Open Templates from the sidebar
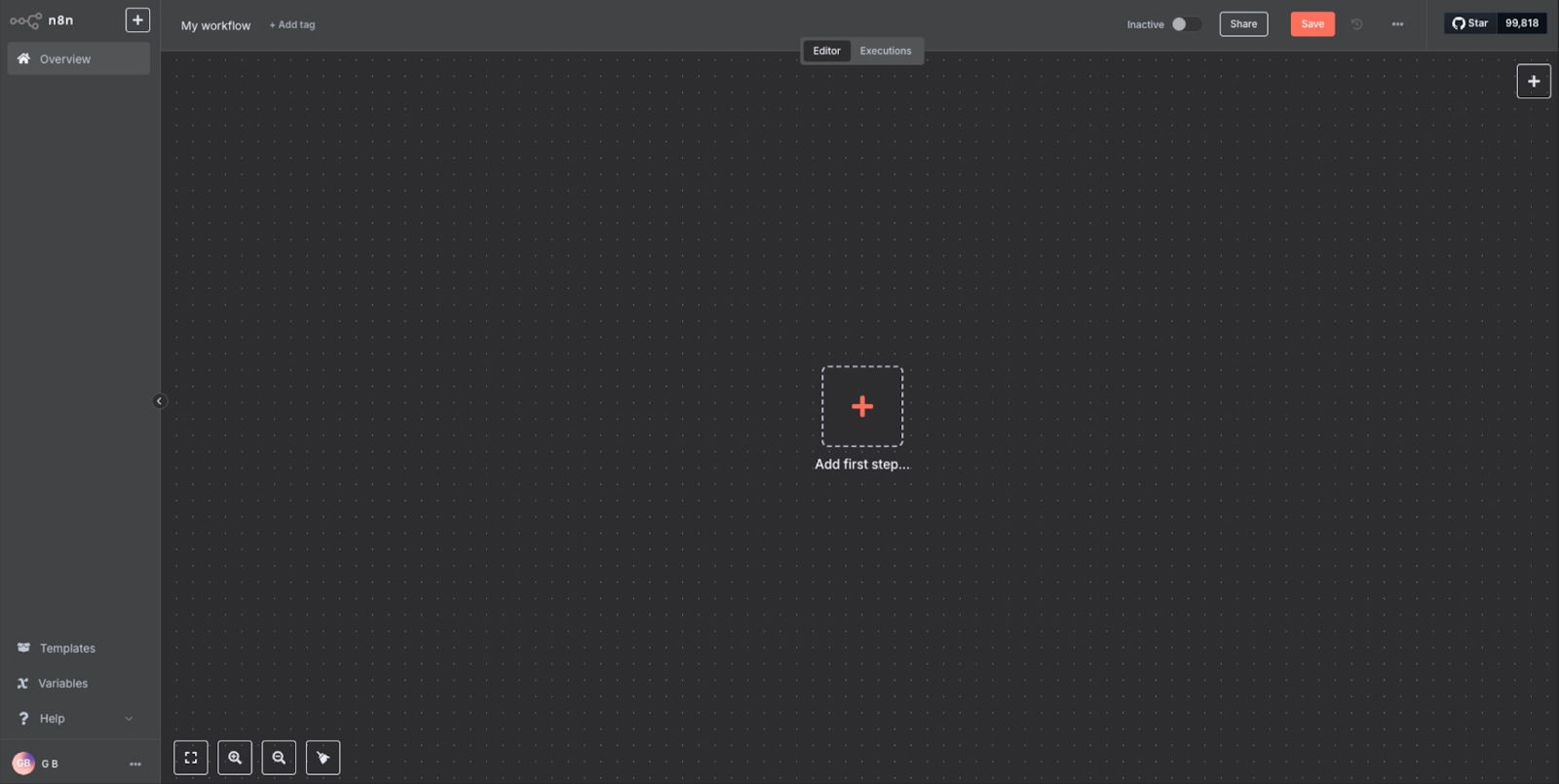Viewport: 1559px width, 784px height. [x=67, y=649]
